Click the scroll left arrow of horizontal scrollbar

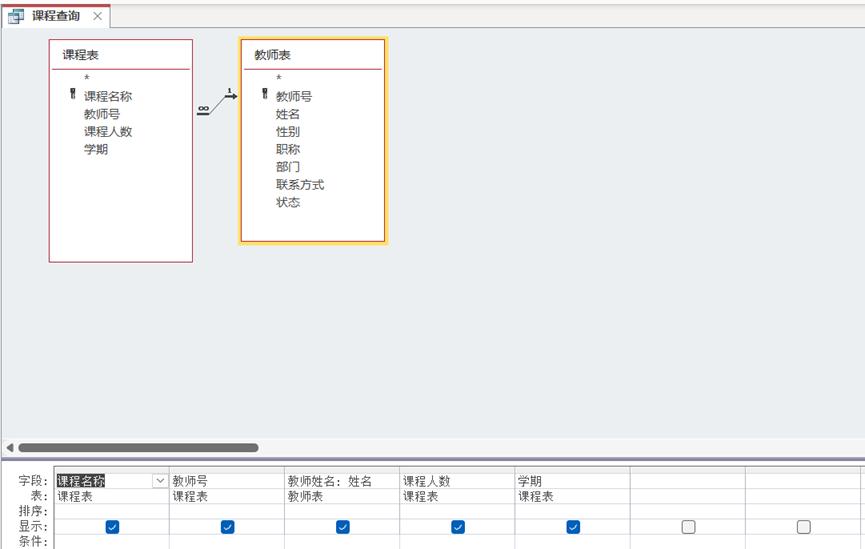[9, 447]
